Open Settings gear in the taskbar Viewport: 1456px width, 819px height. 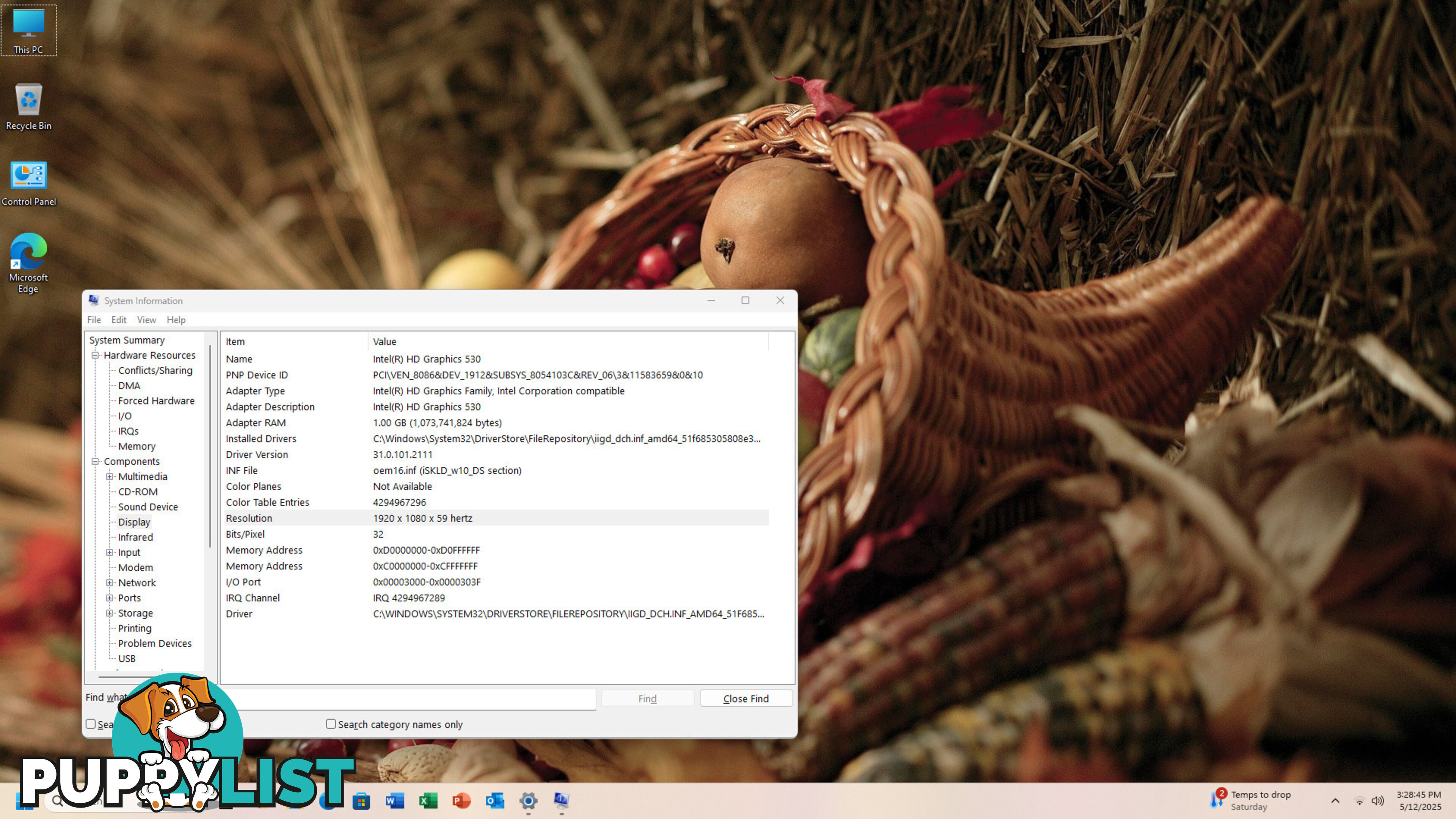coord(528,801)
